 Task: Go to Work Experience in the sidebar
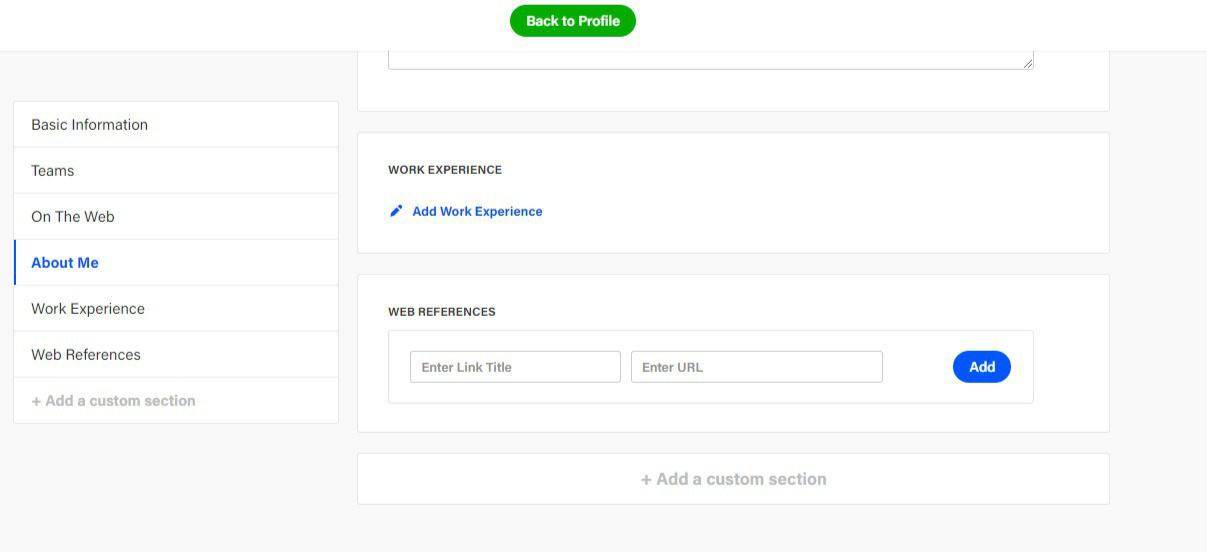176,309
